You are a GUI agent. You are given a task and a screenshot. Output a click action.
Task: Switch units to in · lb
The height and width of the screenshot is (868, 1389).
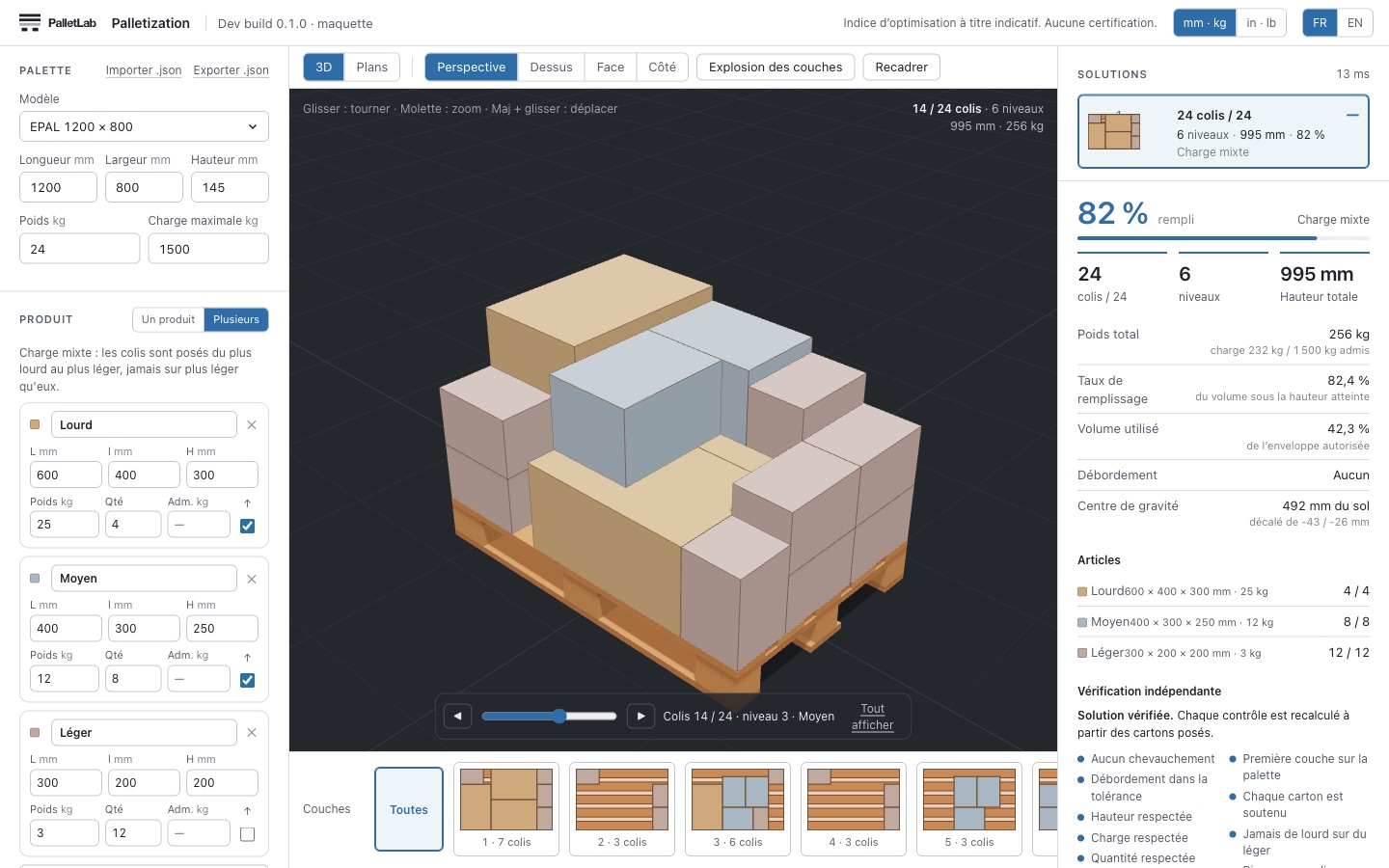click(x=1261, y=23)
